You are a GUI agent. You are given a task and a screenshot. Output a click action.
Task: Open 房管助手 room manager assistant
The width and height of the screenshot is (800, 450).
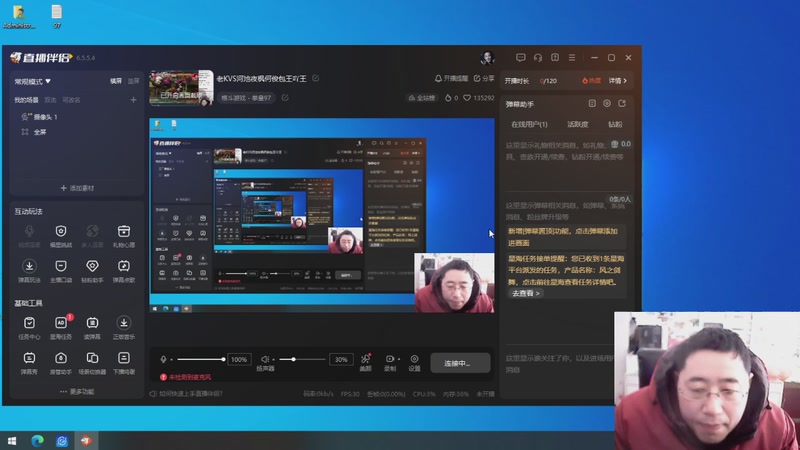click(x=61, y=363)
